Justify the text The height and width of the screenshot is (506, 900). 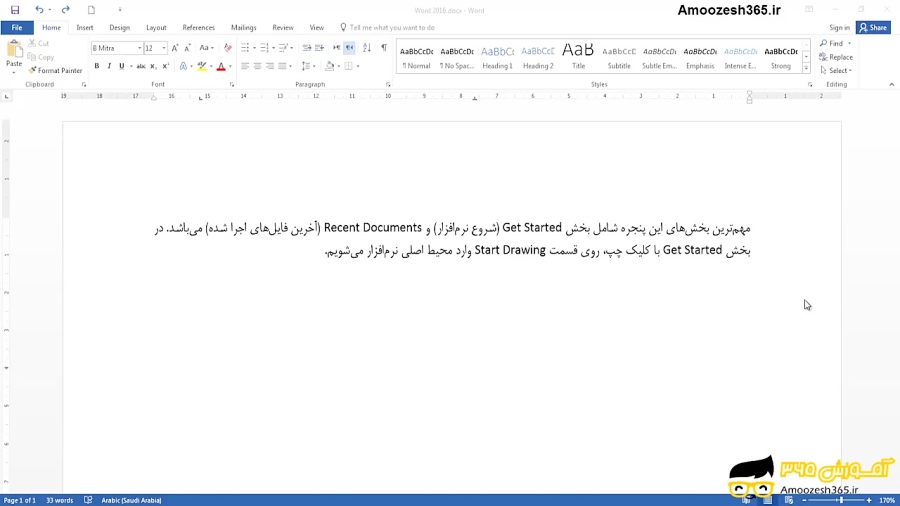pyautogui.click(x=282, y=66)
